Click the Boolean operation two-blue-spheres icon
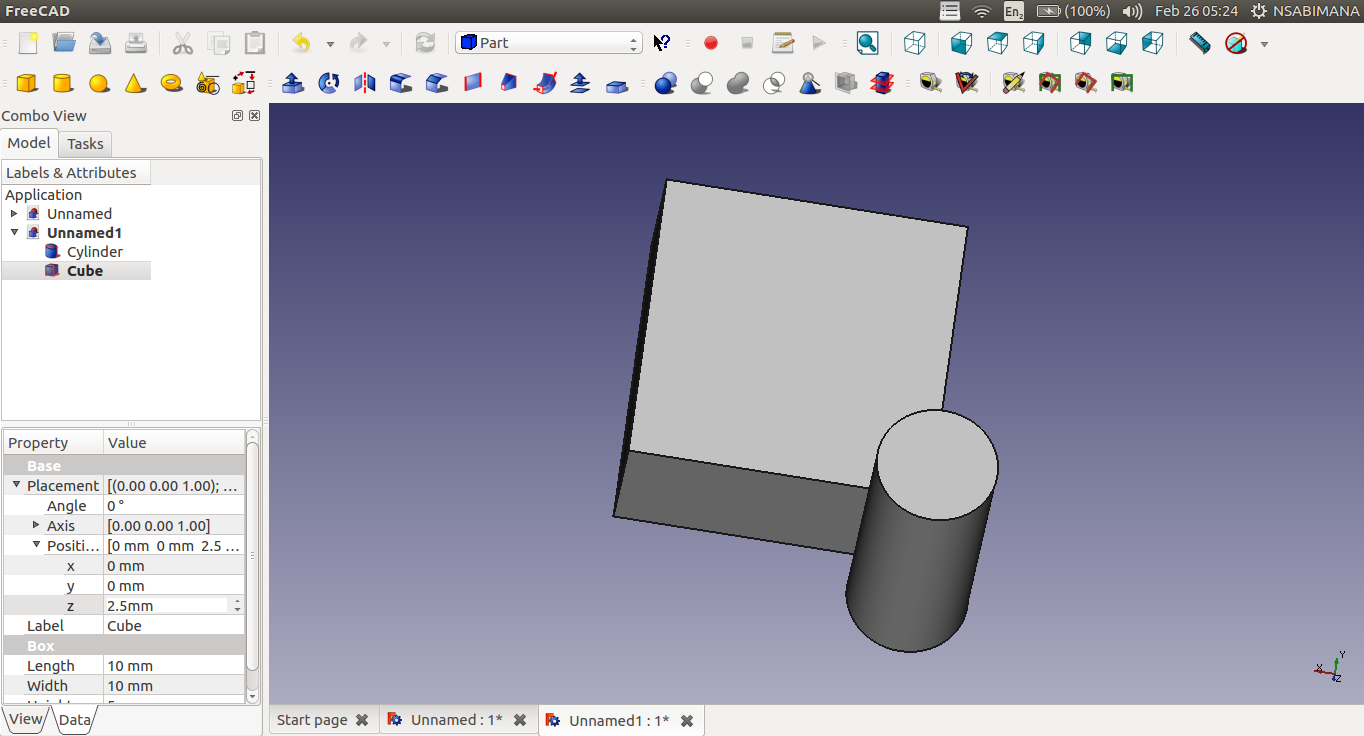1364x736 pixels. coord(666,83)
